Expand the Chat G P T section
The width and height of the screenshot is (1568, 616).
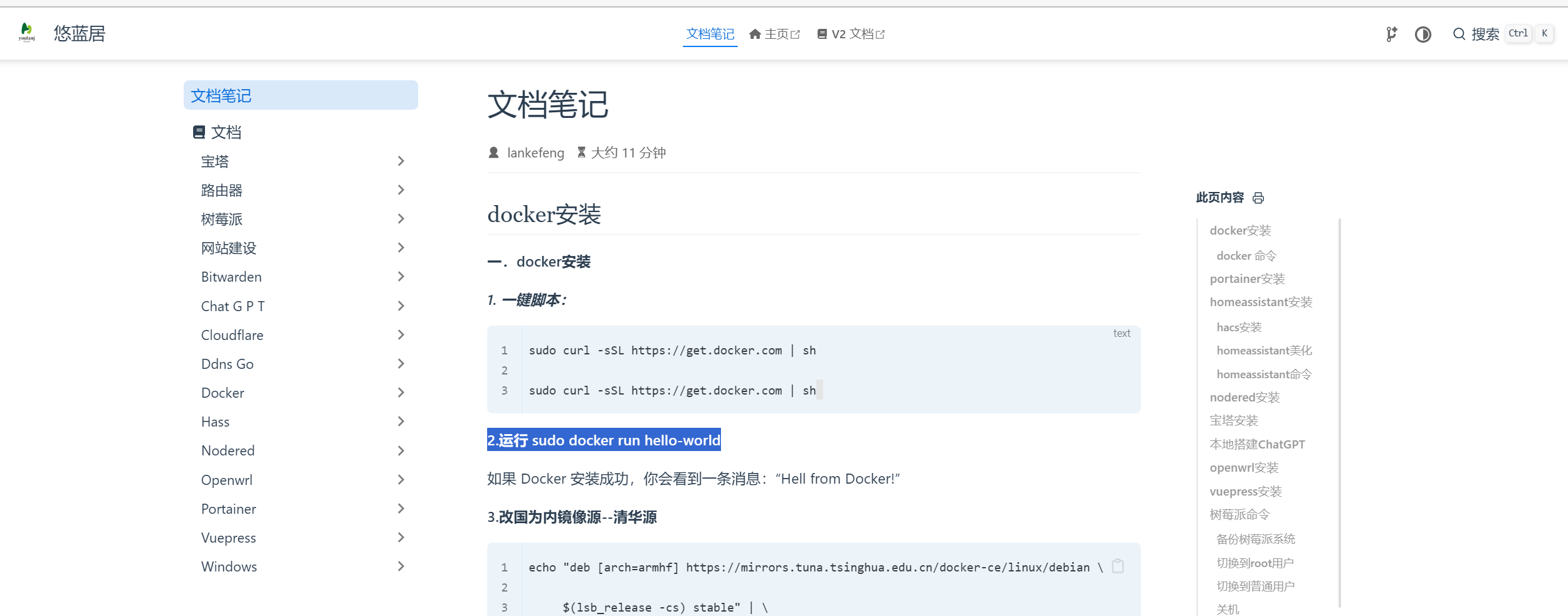tap(302, 306)
